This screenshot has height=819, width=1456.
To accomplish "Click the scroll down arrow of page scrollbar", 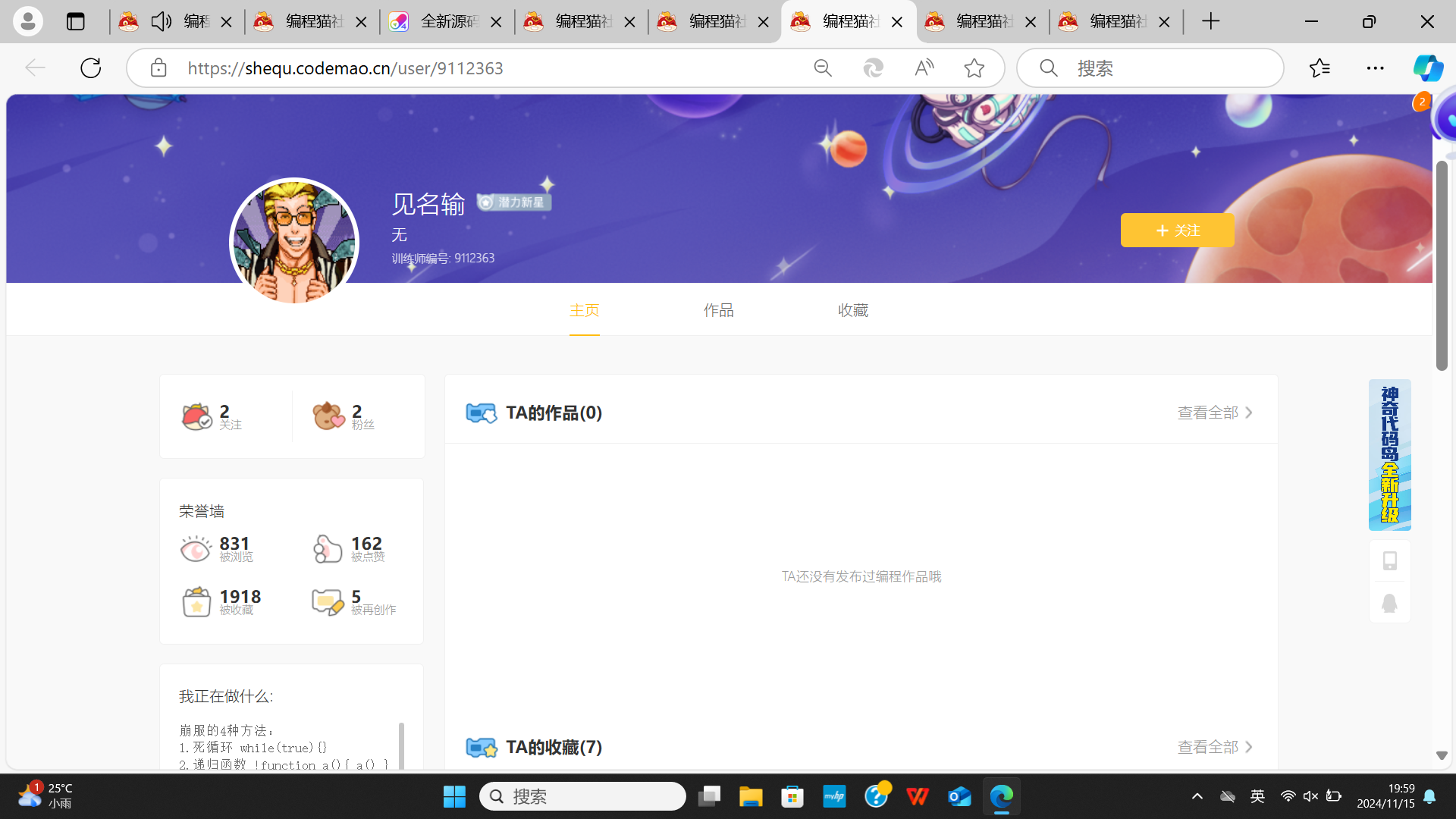I will pyautogui.click(x=1442, y=755).
